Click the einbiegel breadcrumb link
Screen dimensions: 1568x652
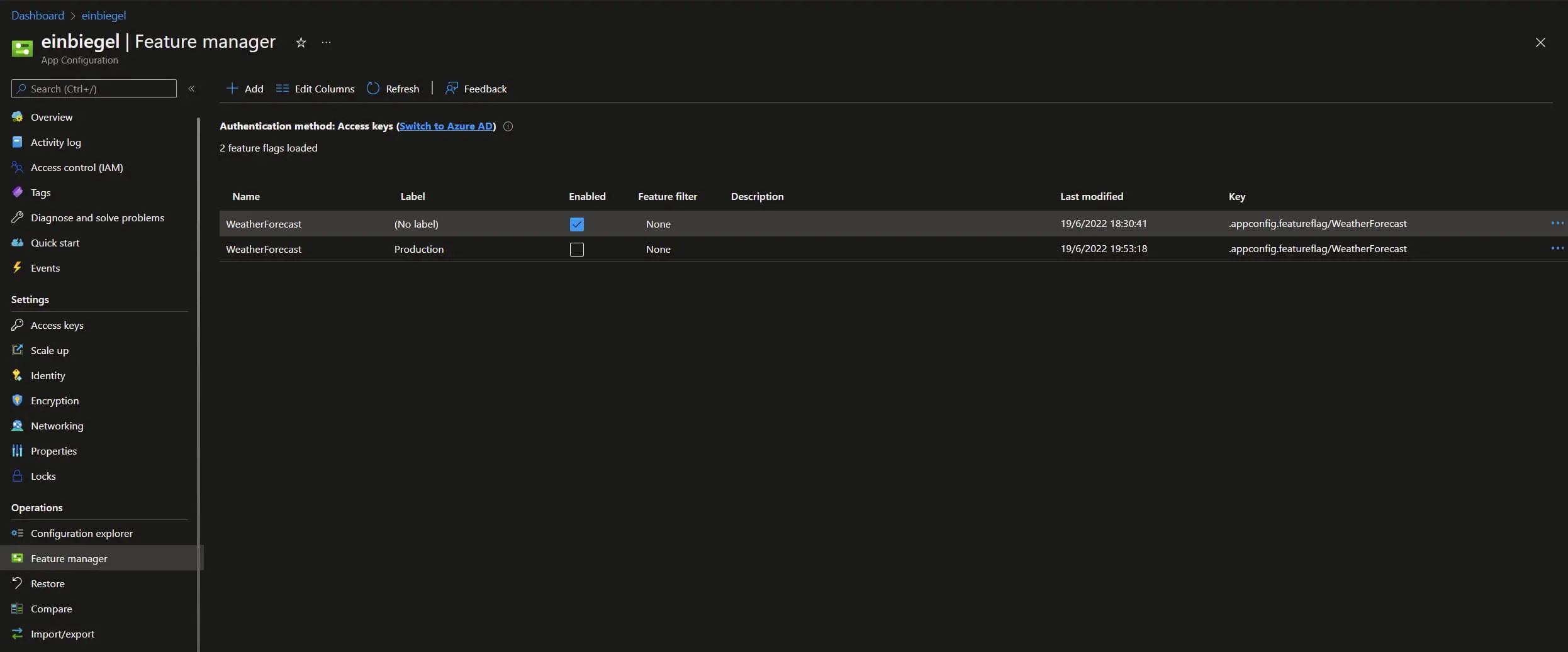[x=104, y=15]
